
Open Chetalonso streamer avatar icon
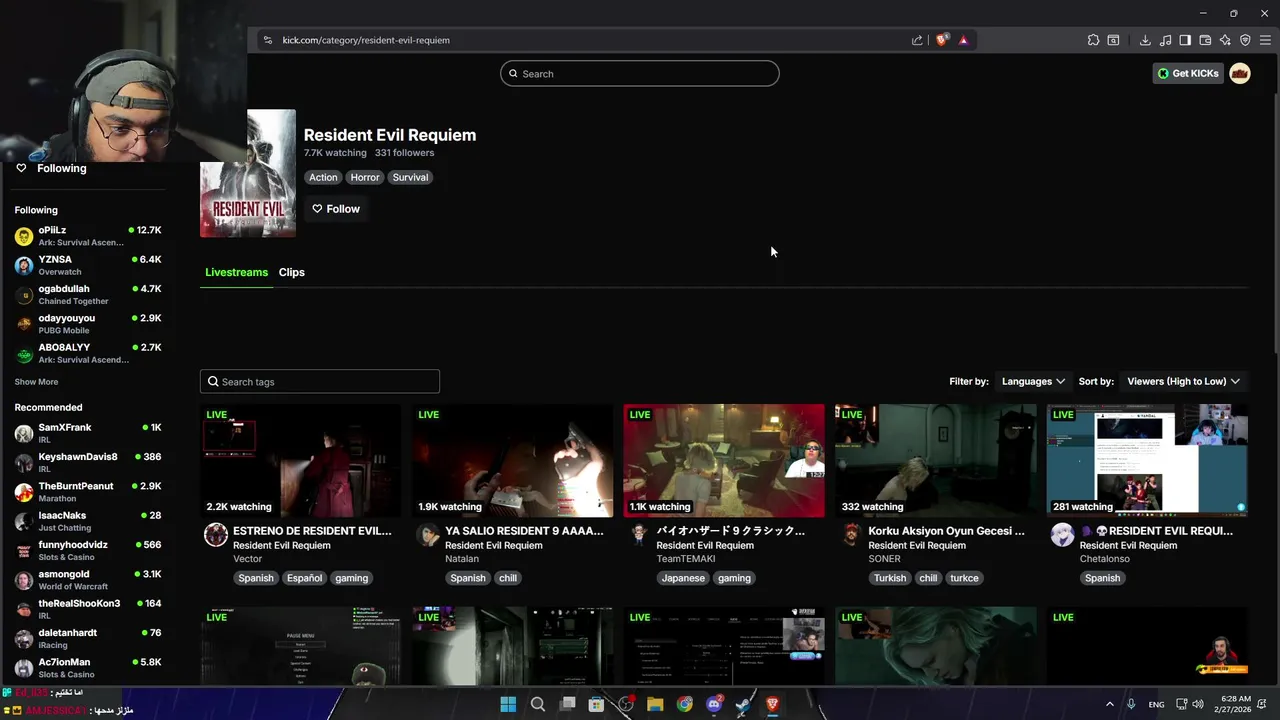click(x=1062, y=535)
